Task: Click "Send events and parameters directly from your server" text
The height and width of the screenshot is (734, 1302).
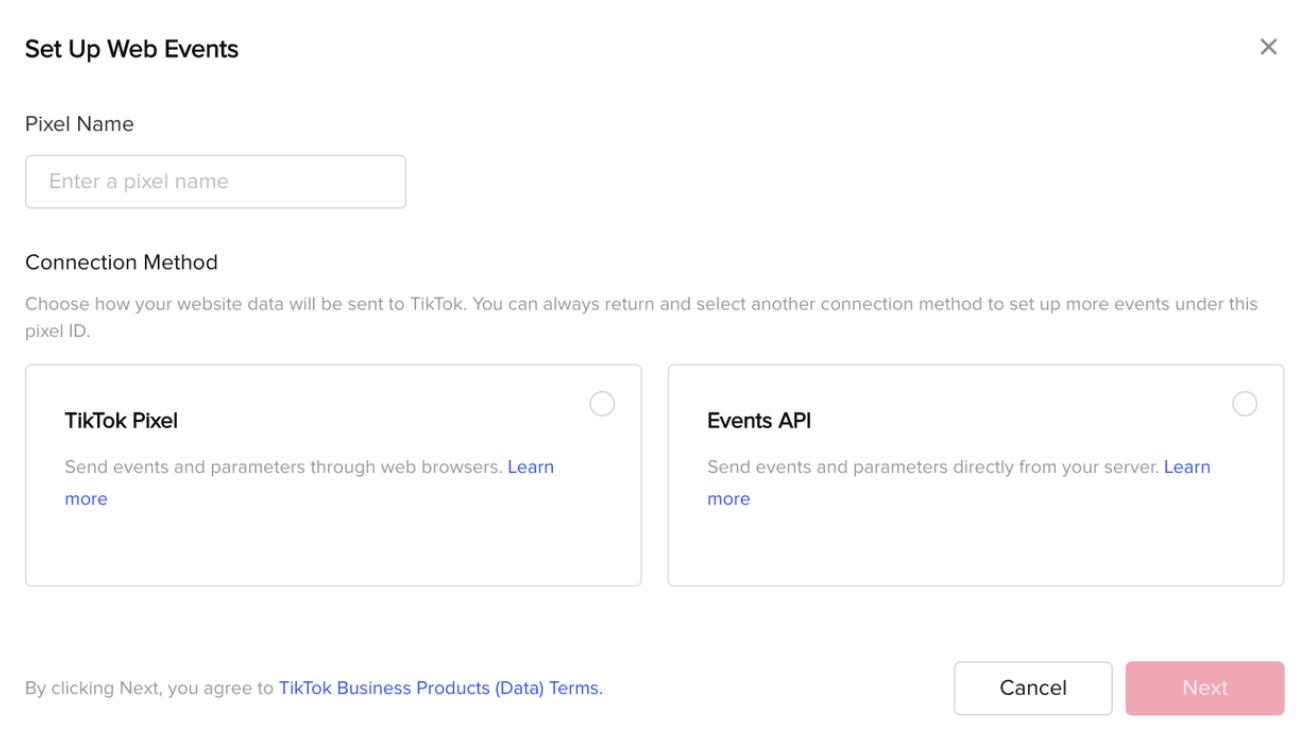Action: click(x=932, y=467)
